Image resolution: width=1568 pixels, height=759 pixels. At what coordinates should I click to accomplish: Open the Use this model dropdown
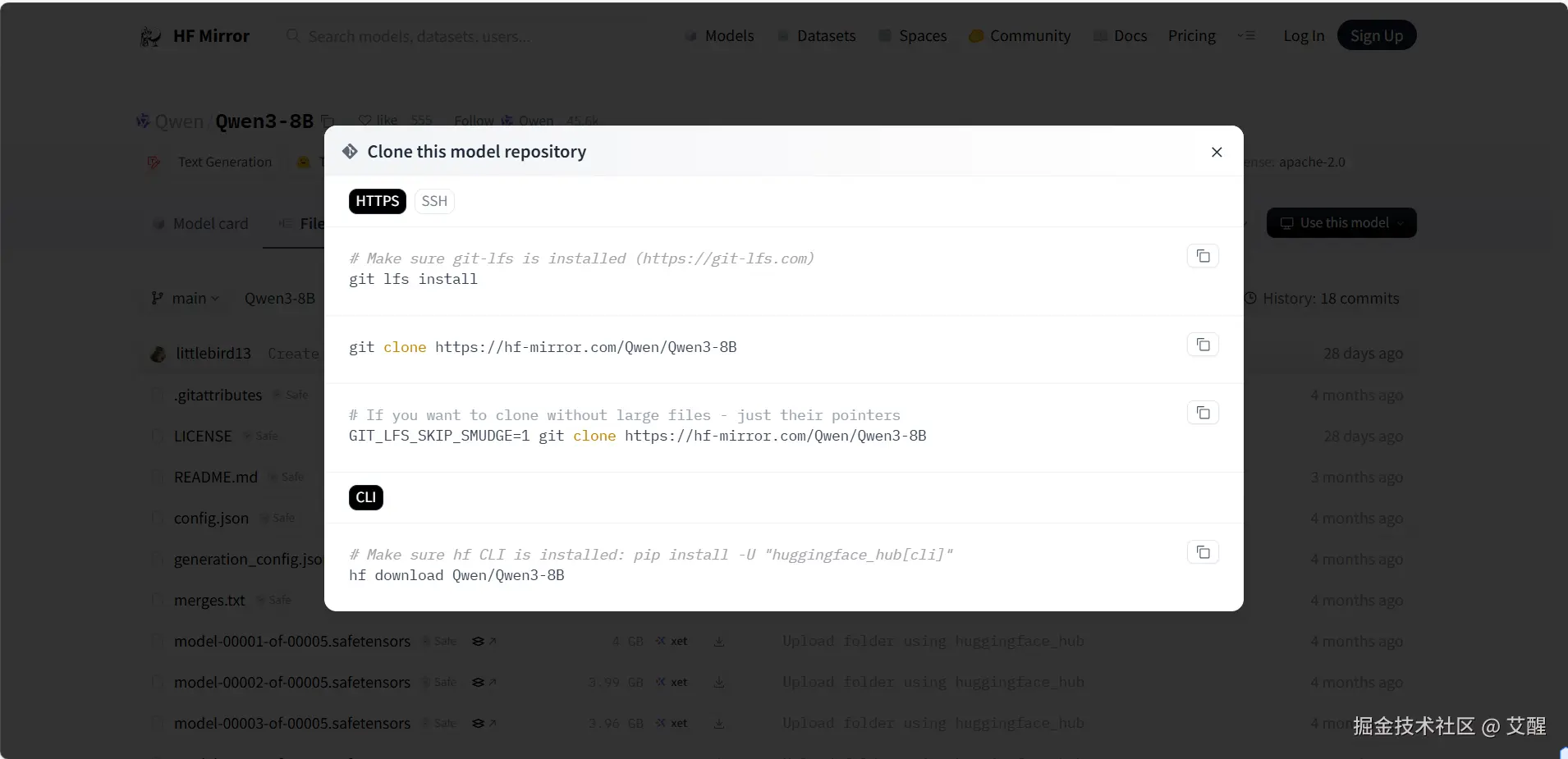pos(1341,223)
